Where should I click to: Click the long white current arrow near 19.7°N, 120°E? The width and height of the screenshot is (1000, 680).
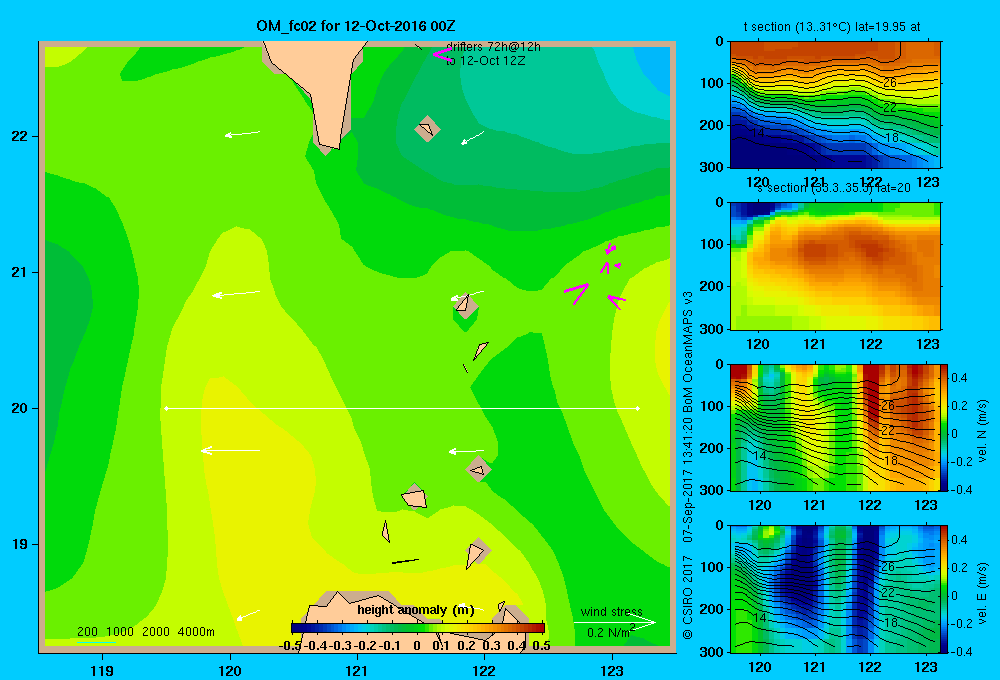(x=230, y=450)
